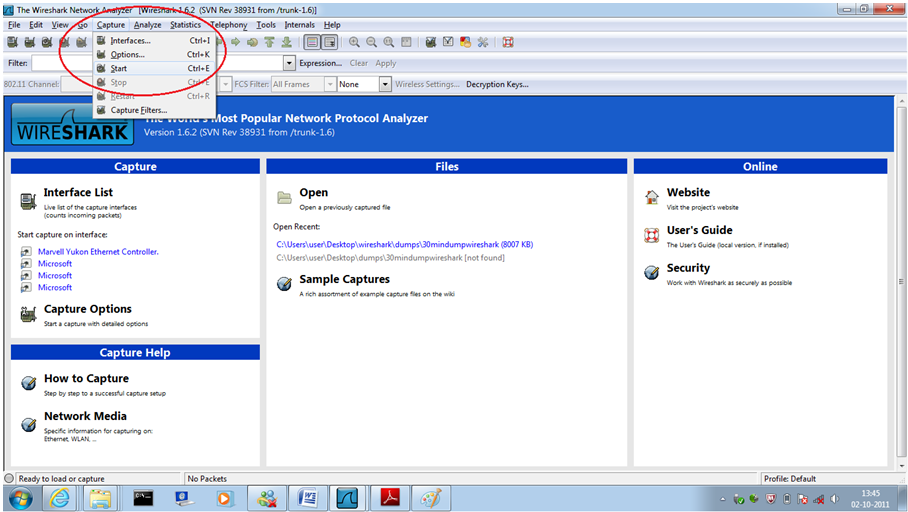
Task: Click the Profile: Default status bar entry
Action: [789, 478]
